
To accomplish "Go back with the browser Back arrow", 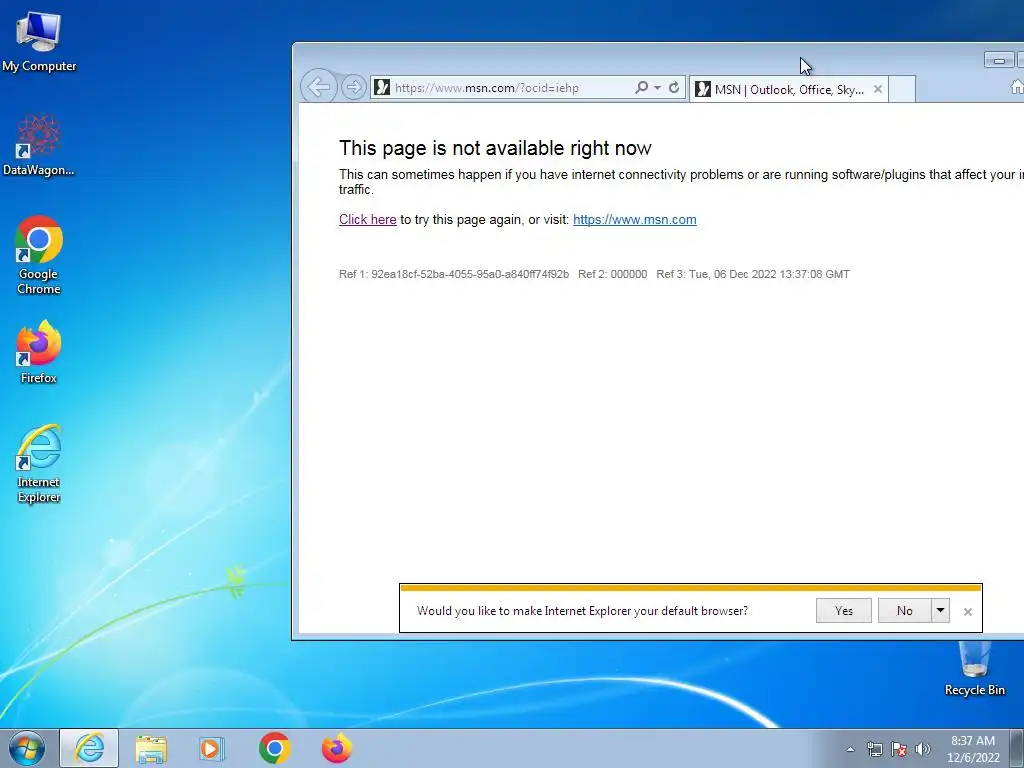I will pos(319,87).
